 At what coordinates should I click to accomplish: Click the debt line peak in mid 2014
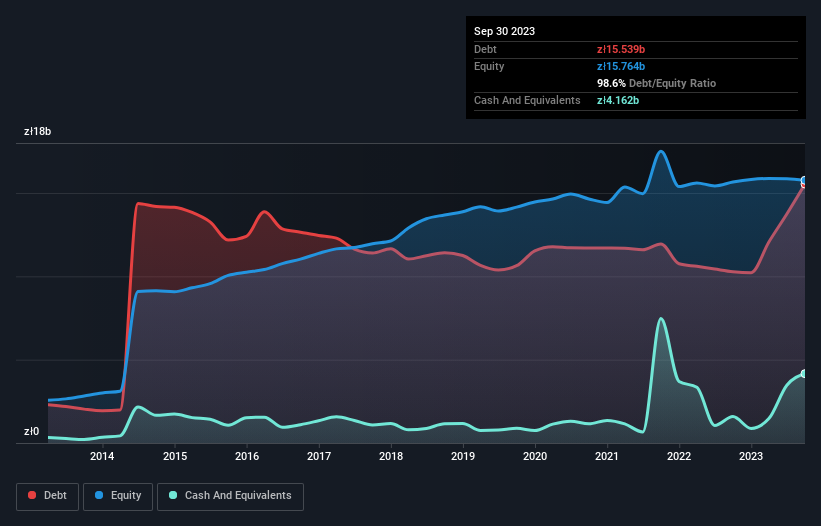[138, 203]
